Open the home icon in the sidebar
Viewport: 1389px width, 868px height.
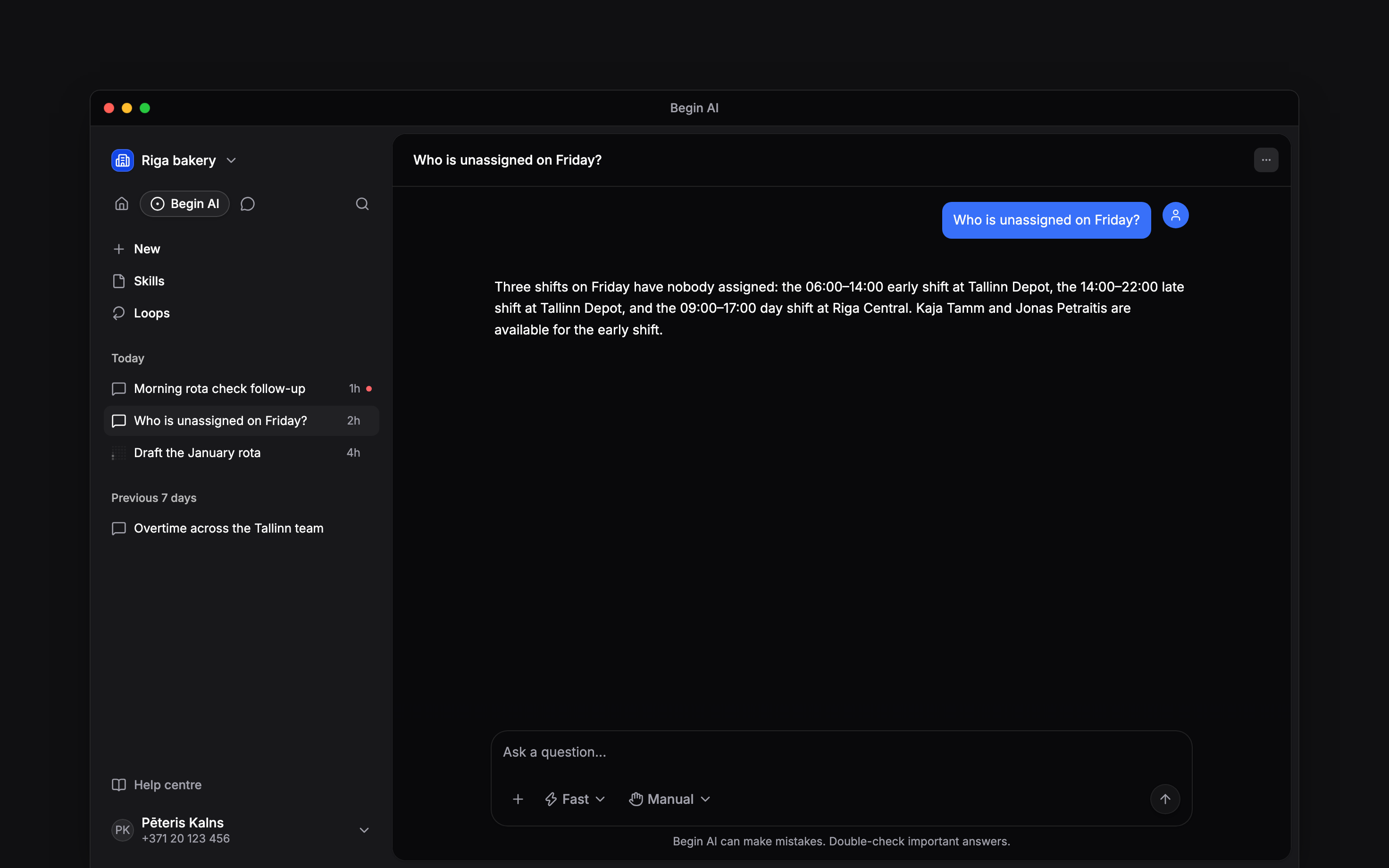pyautogui.click(x=121, y=204)
